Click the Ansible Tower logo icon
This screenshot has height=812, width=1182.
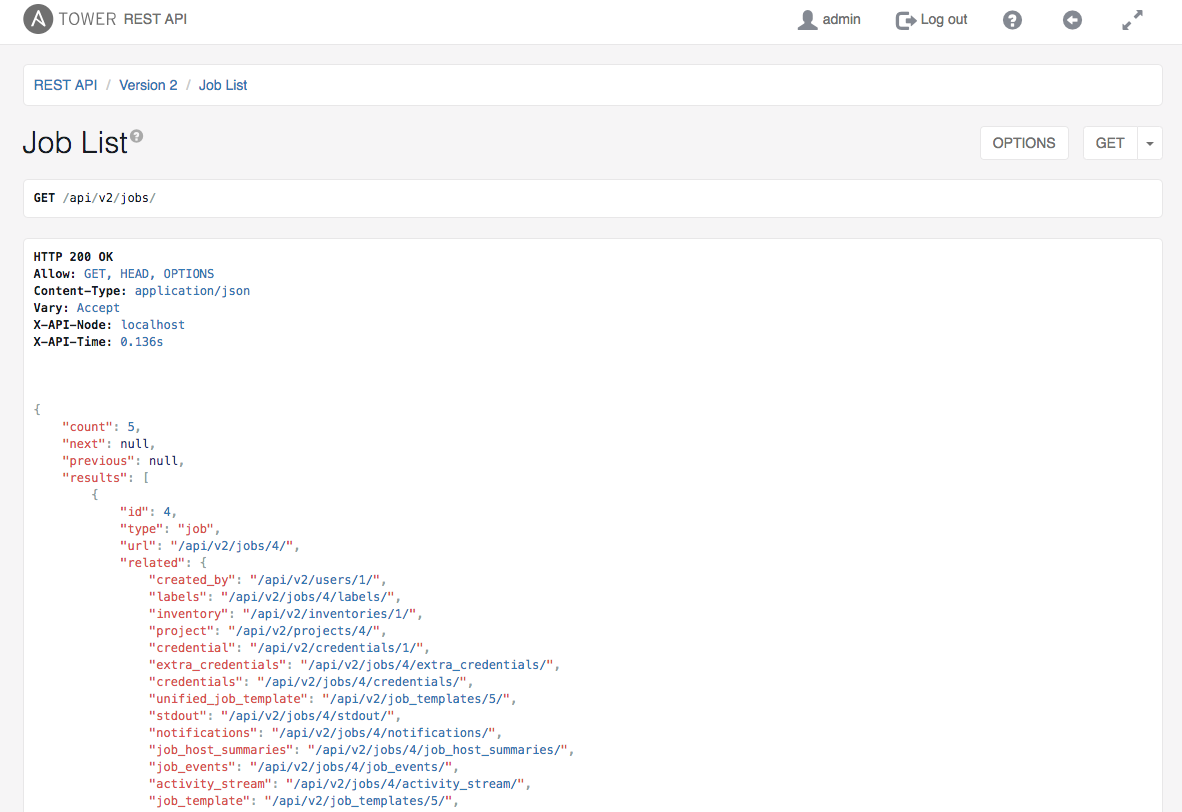tap(38, 19)
